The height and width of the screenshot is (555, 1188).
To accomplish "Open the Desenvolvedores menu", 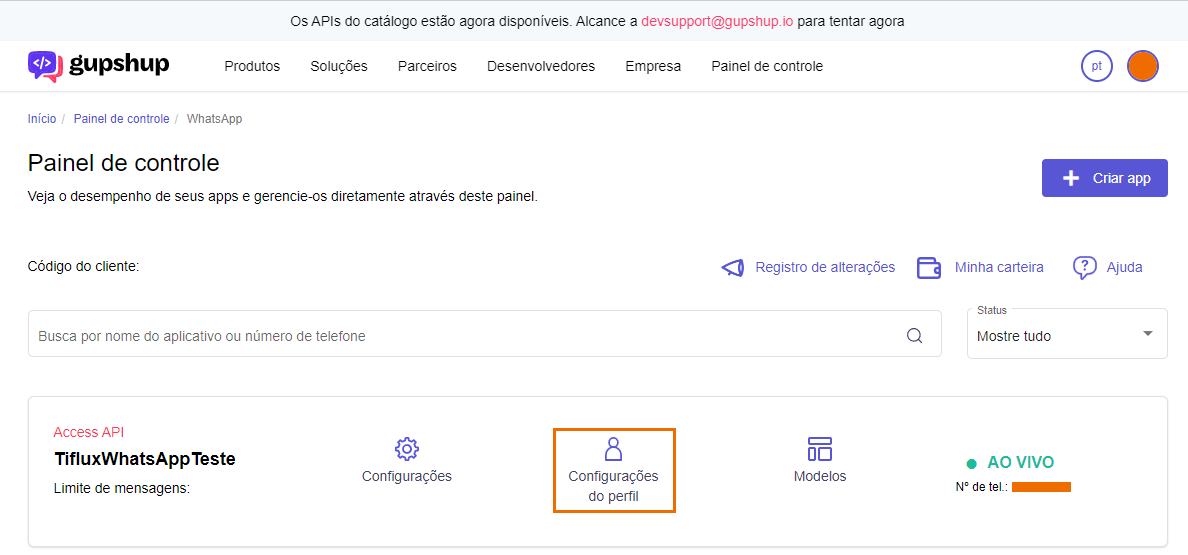I will click(x=541, y=66).
